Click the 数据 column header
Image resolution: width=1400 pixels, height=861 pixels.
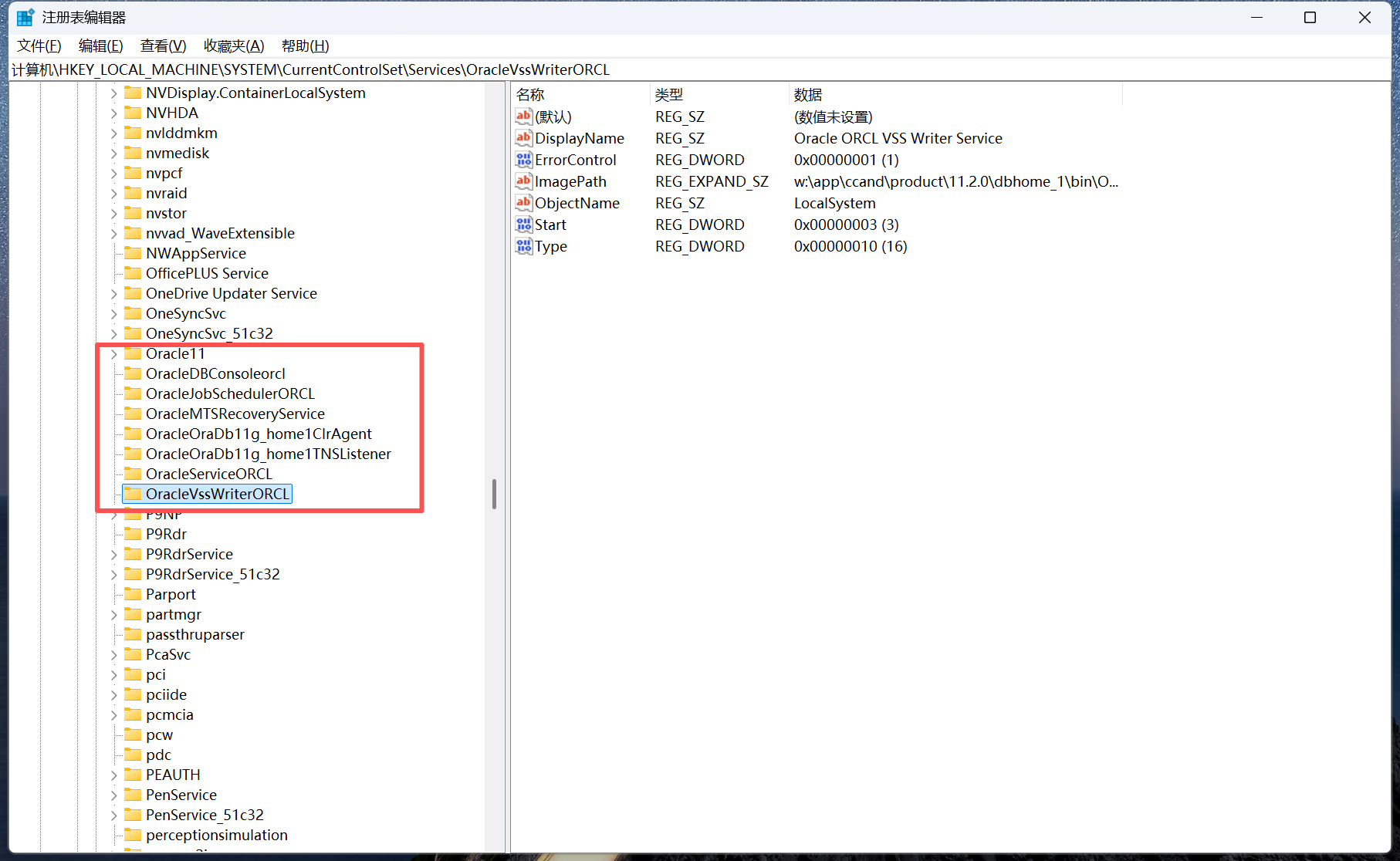coord(955,94)
